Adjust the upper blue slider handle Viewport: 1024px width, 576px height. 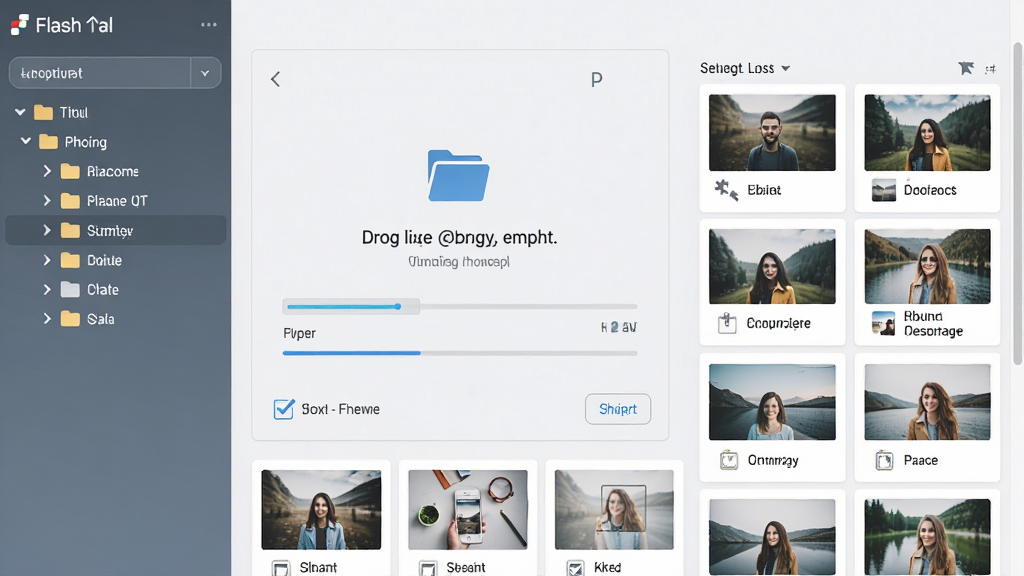click(398, 306)
